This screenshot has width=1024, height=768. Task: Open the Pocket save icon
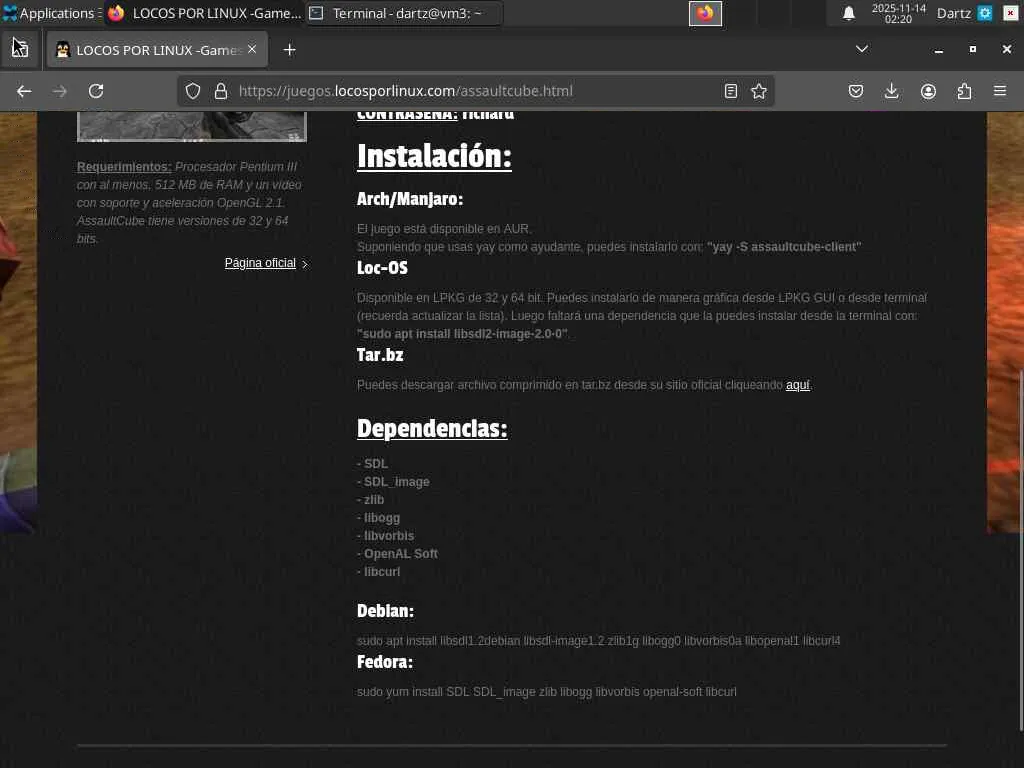856,91
